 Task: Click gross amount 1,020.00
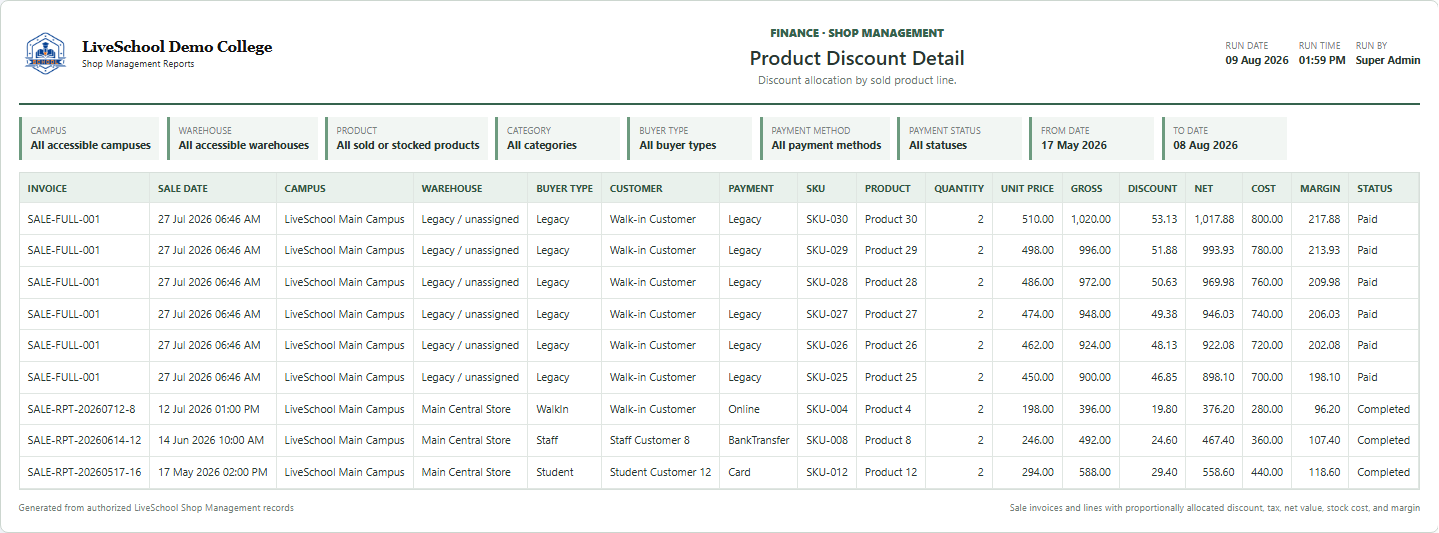[x=1091, y=219]
